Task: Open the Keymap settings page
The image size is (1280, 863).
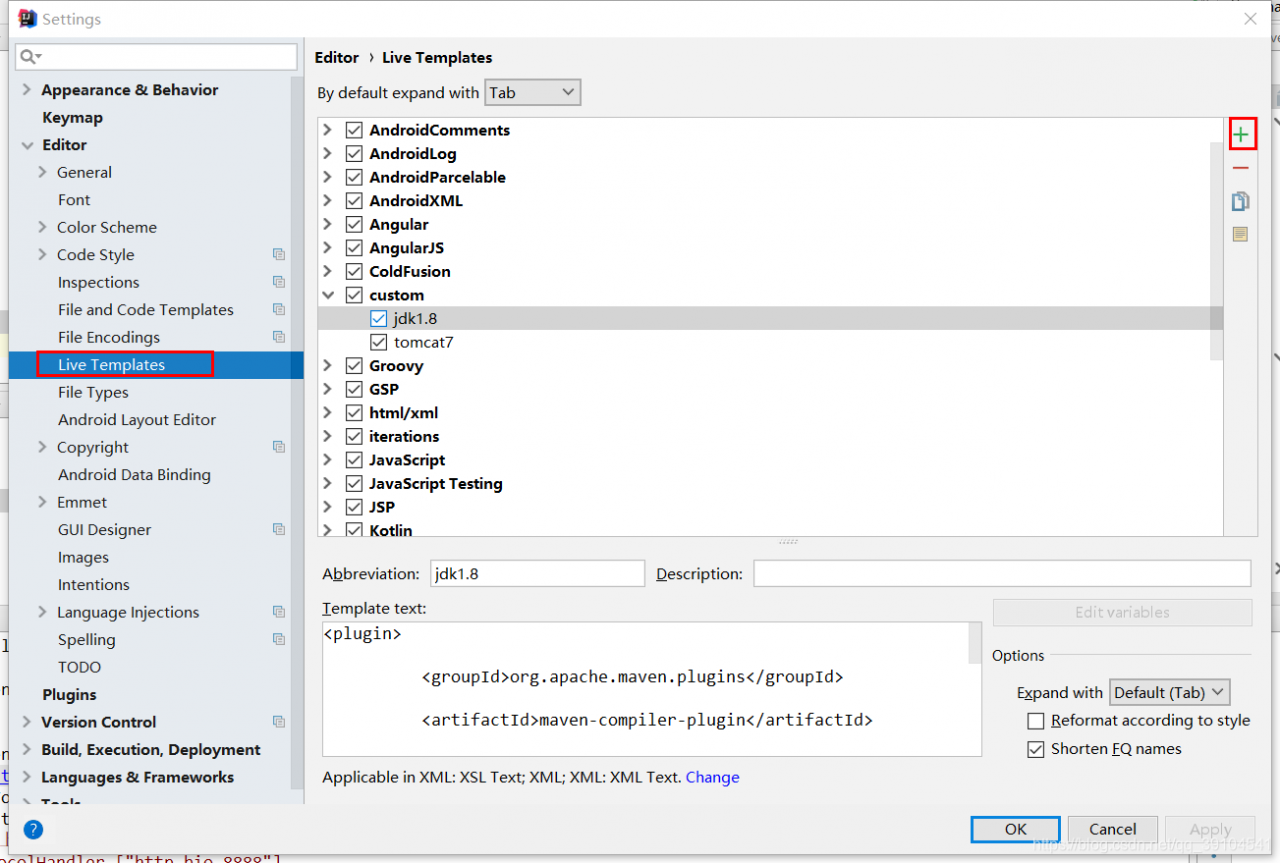Action: [72, 118]
